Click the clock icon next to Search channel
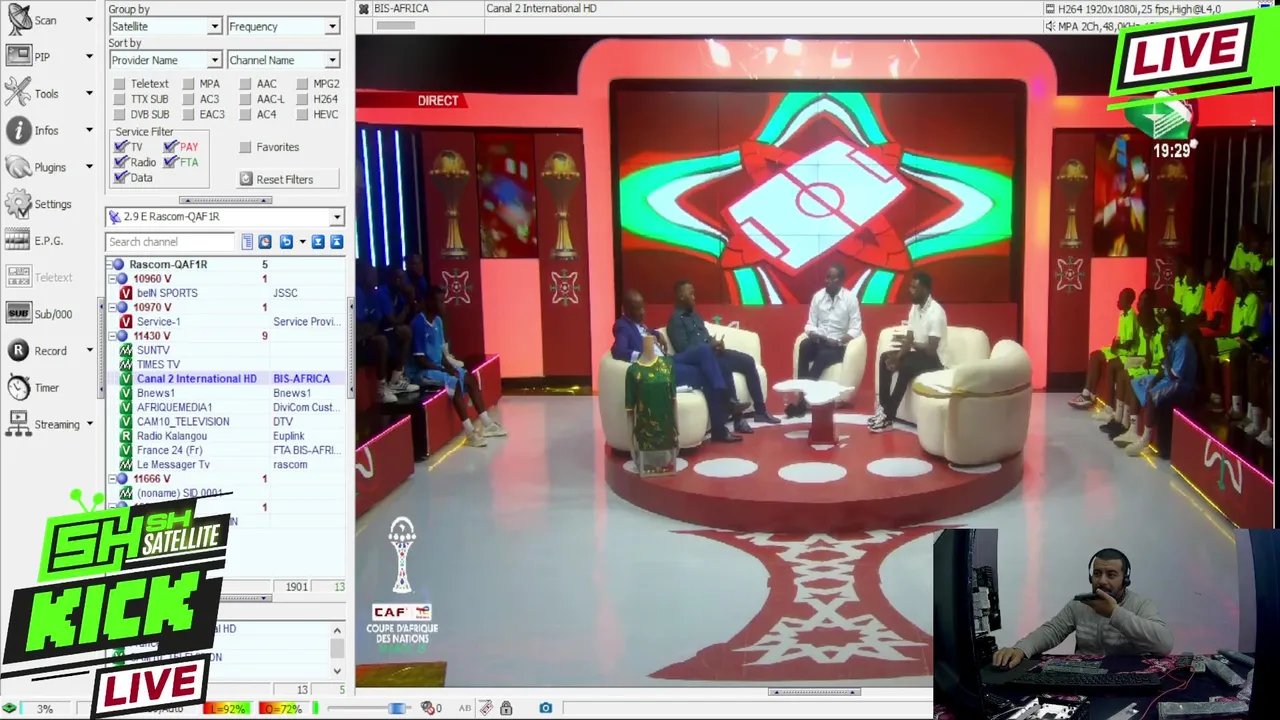The height and width of the screenshot is (720, 1280). (x=265, y=242)
